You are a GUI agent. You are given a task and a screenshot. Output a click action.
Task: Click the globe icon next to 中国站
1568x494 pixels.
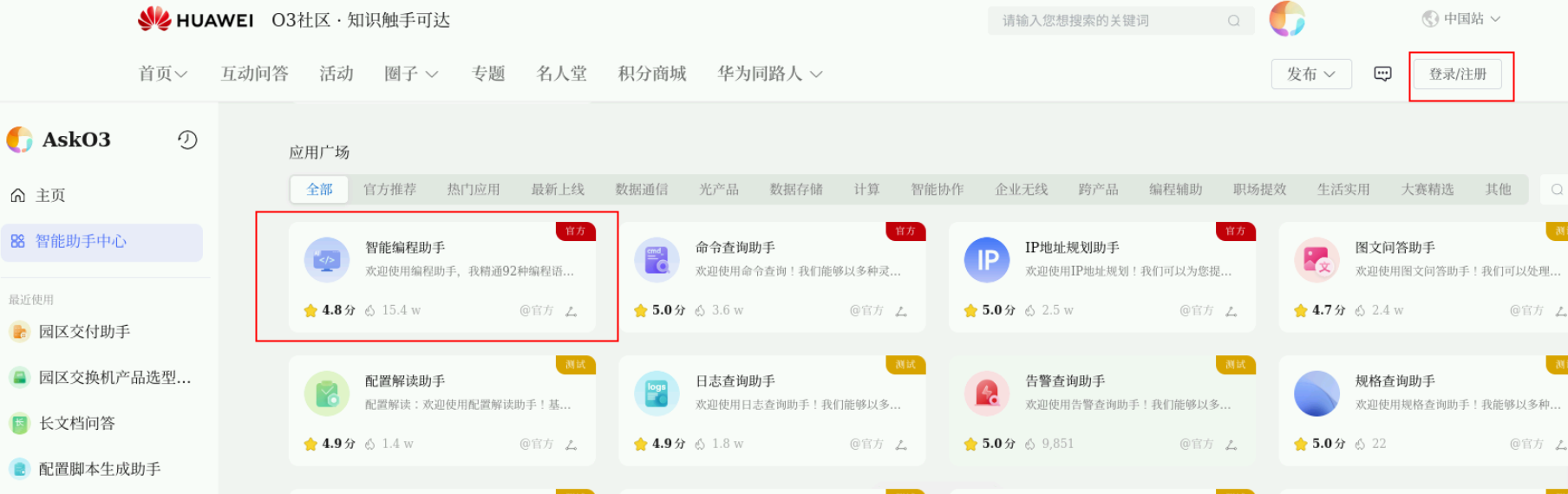tap(1430, 18)
